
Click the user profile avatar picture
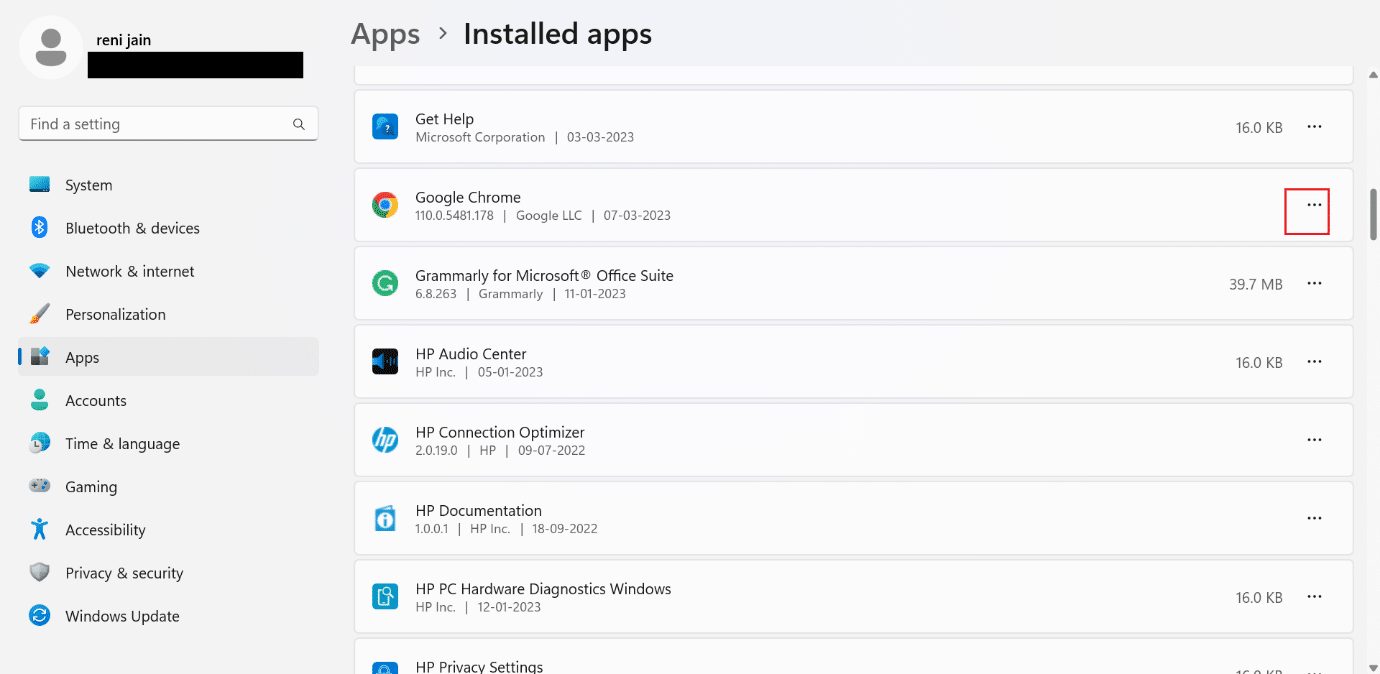point(51,48)
